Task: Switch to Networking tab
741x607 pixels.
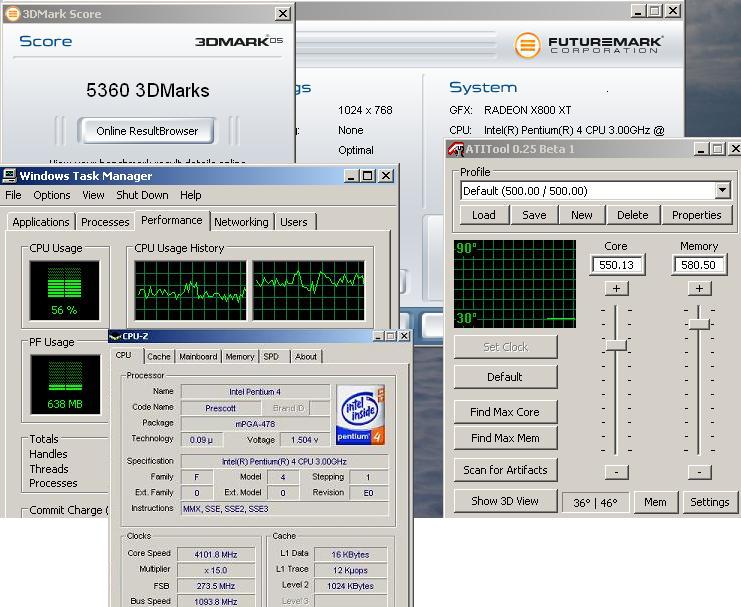Action: (241, 222)
